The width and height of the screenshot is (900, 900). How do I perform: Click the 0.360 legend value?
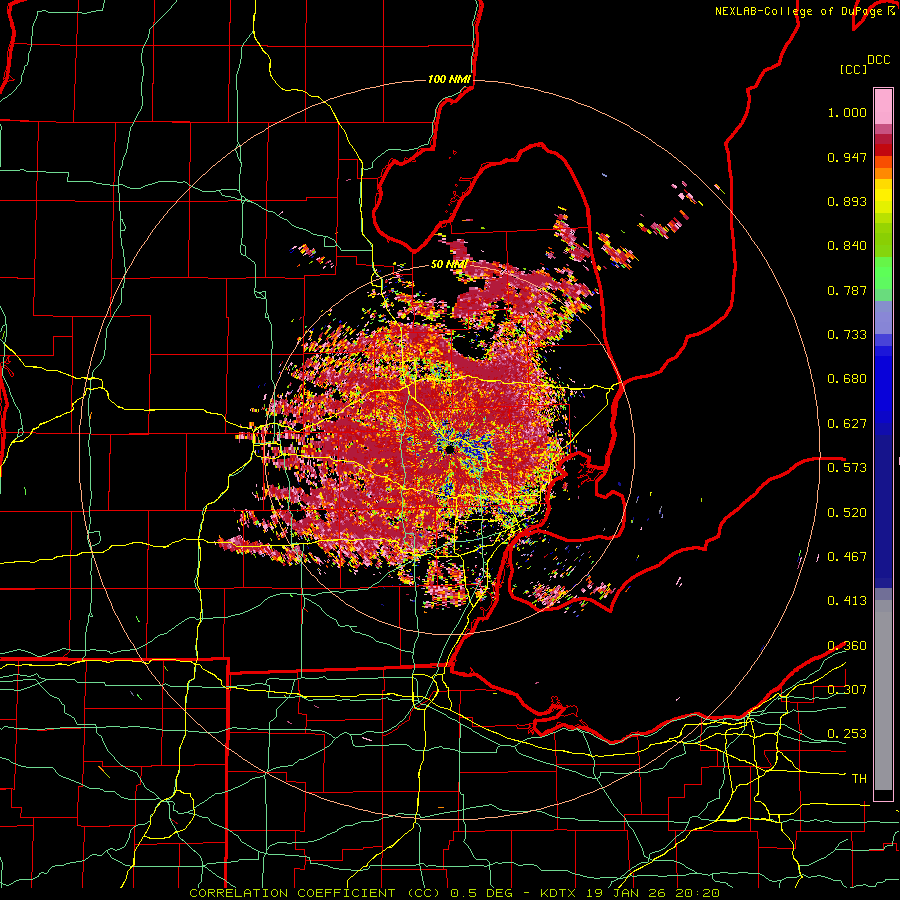pos(847,646)
